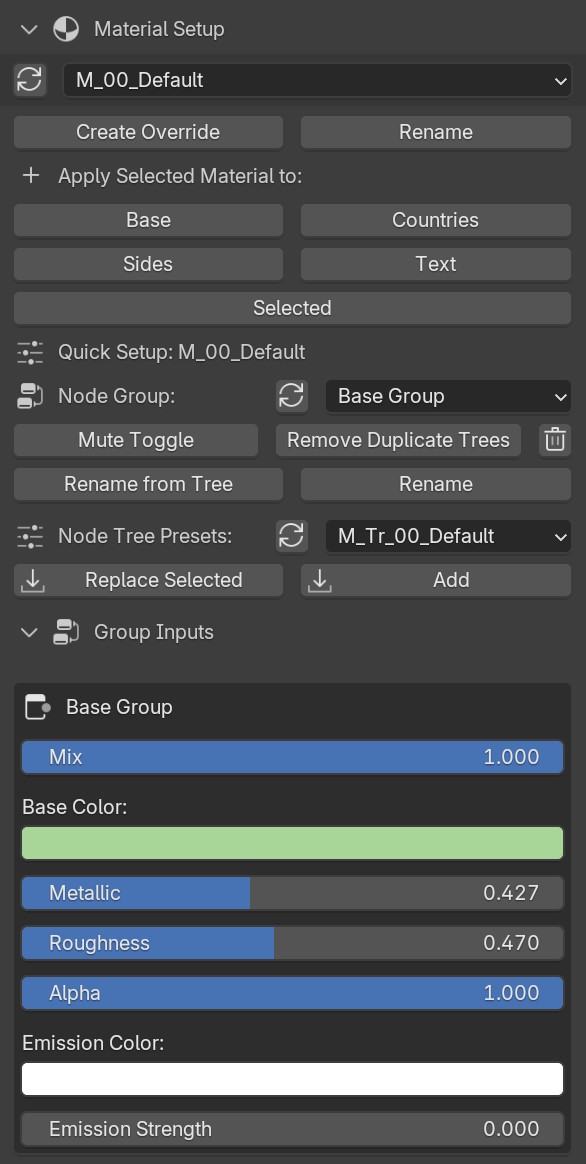Click the Quick Setup sliders icon
The image size is (586, 1164).
[30, 352]
